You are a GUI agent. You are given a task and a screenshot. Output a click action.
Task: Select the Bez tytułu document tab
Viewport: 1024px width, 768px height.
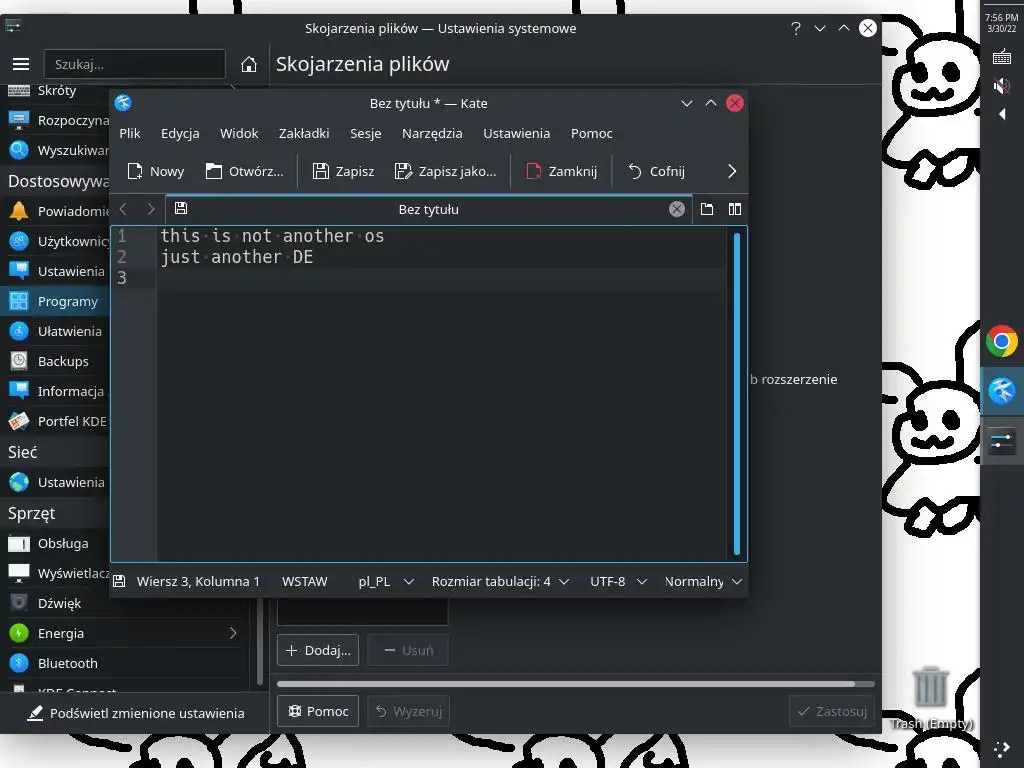(428, 209)
